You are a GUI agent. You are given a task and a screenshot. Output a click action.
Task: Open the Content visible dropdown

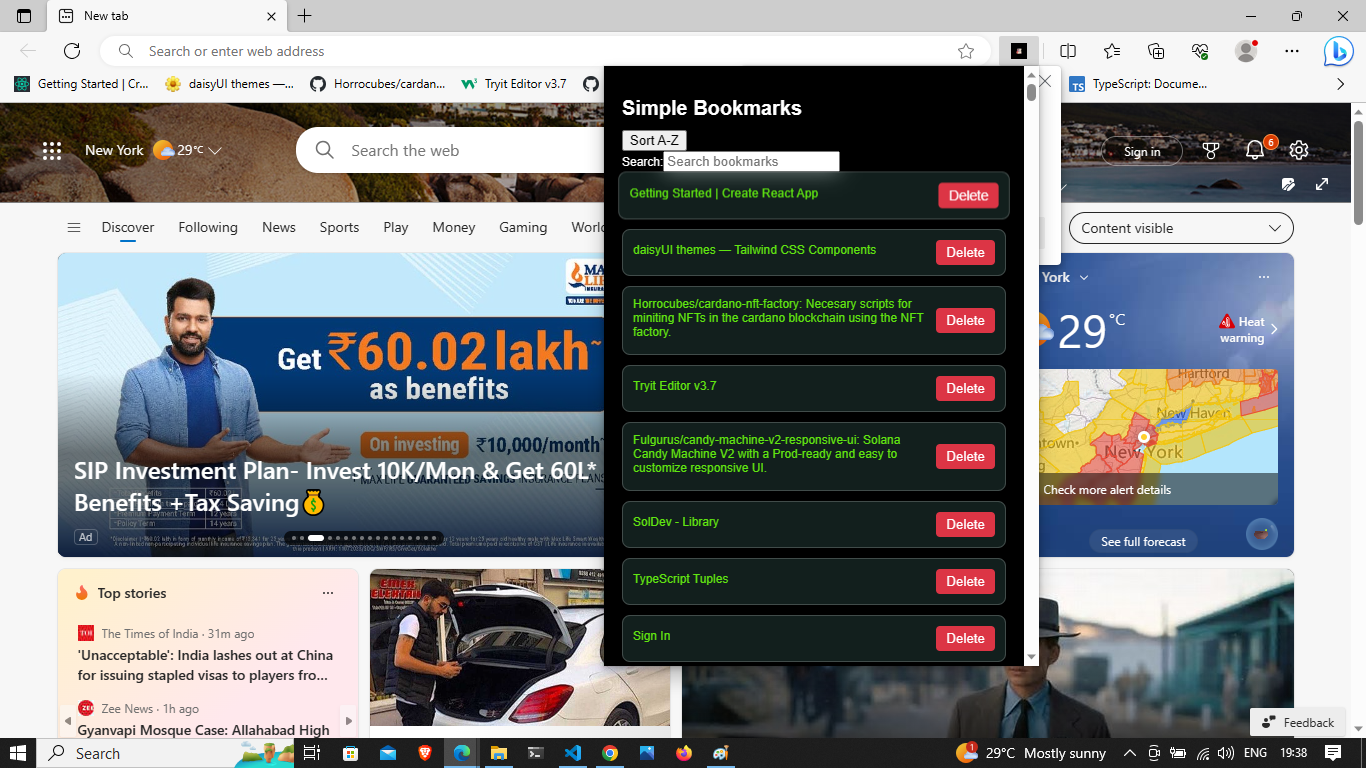pyautogui.click(x=1181, y=228)
